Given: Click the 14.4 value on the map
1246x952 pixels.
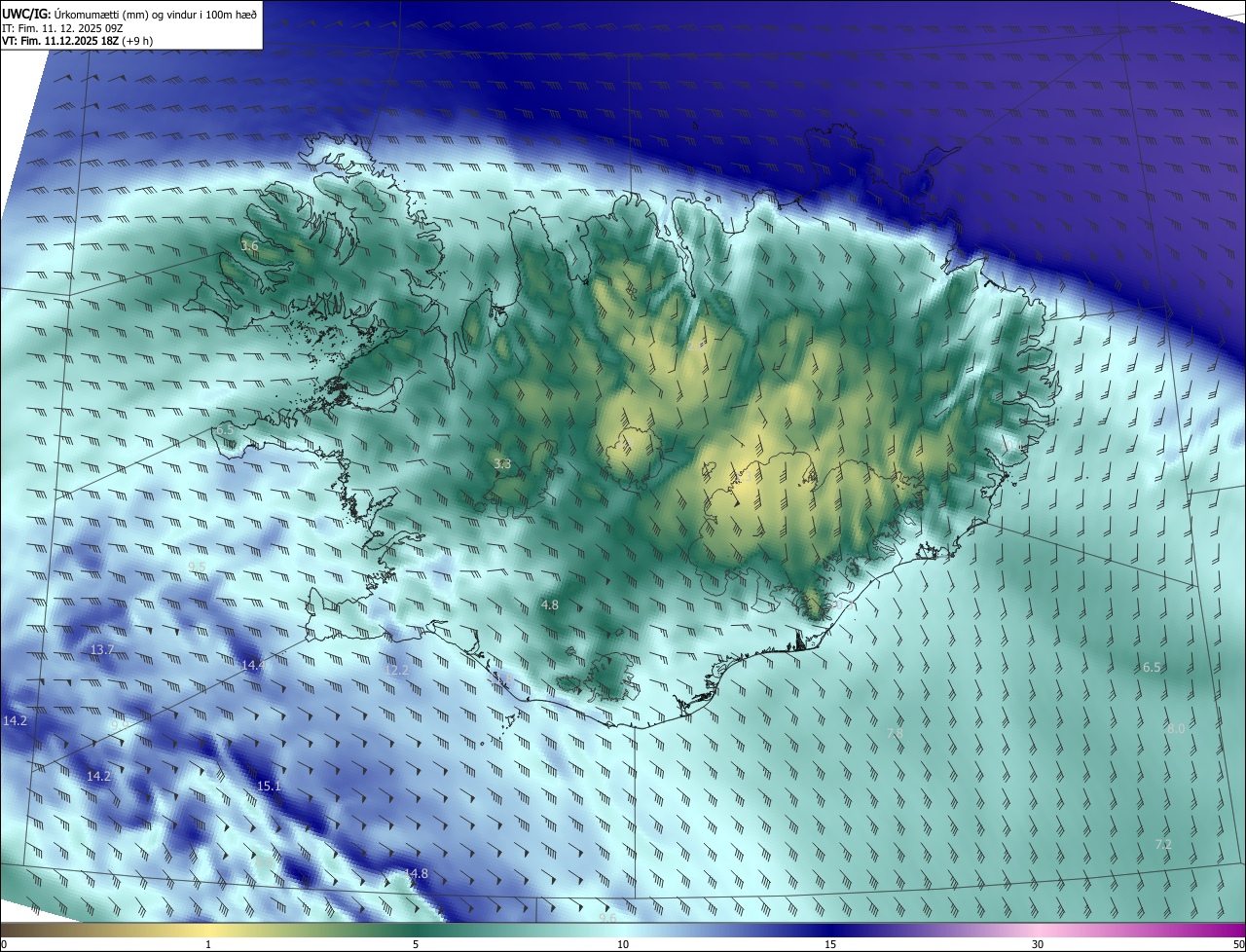Looking at the screenshot, I should click(x=253, y=666).
